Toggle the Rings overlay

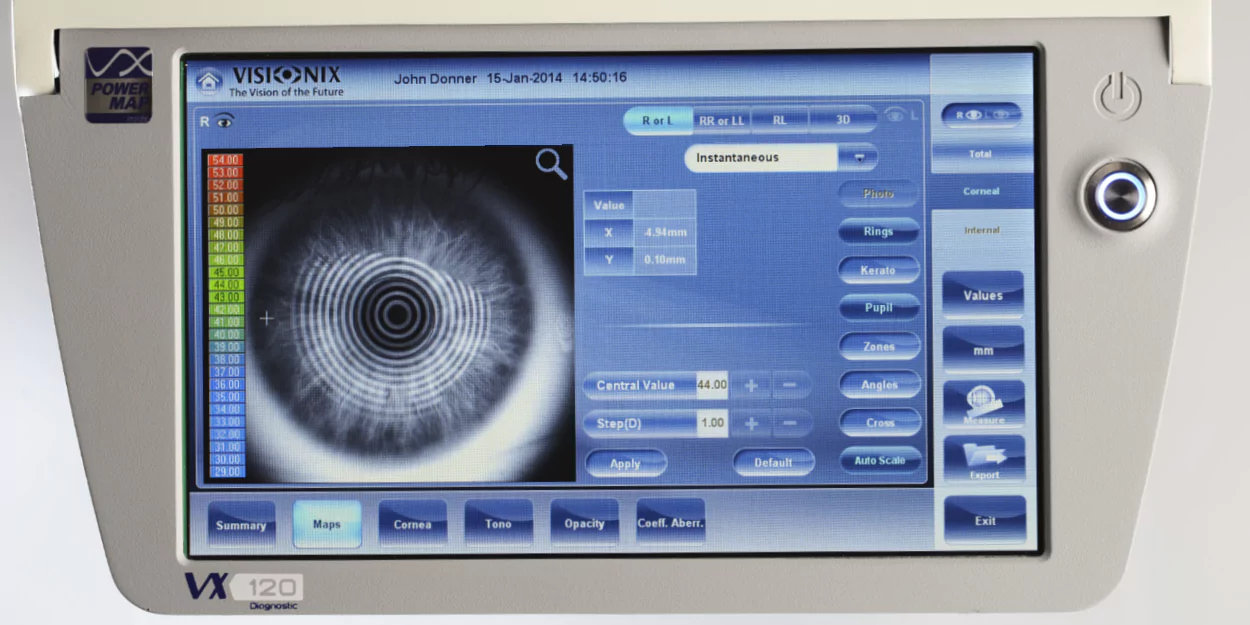pyautogui.click(x=878, y=232)
